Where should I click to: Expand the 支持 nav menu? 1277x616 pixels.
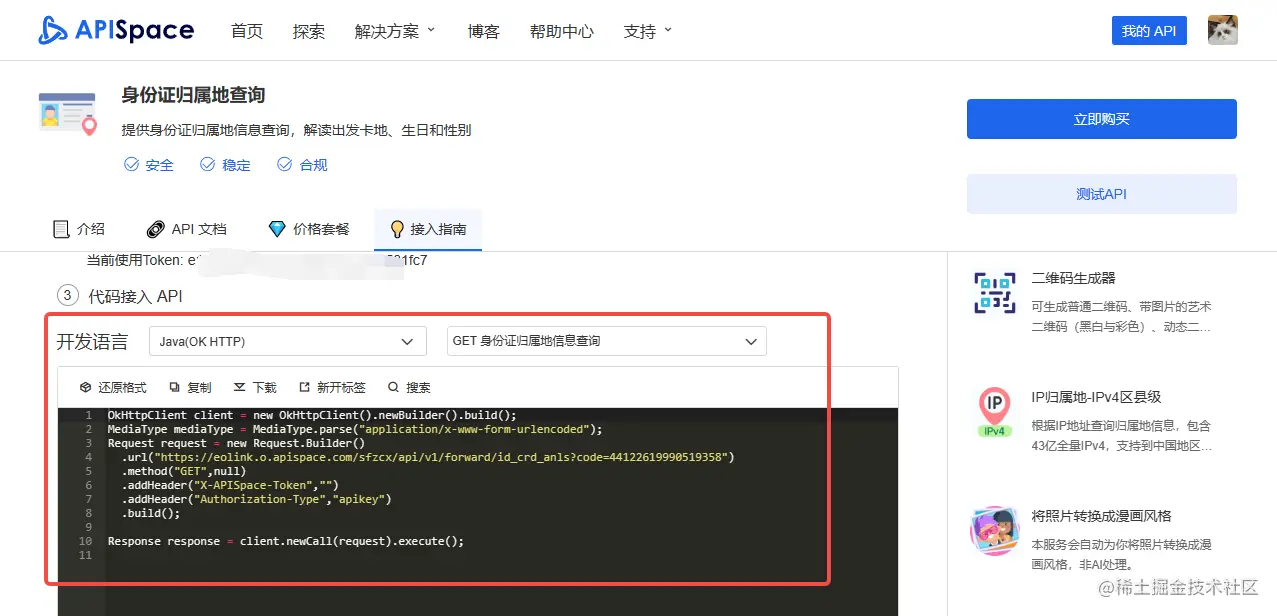[648, 31]
